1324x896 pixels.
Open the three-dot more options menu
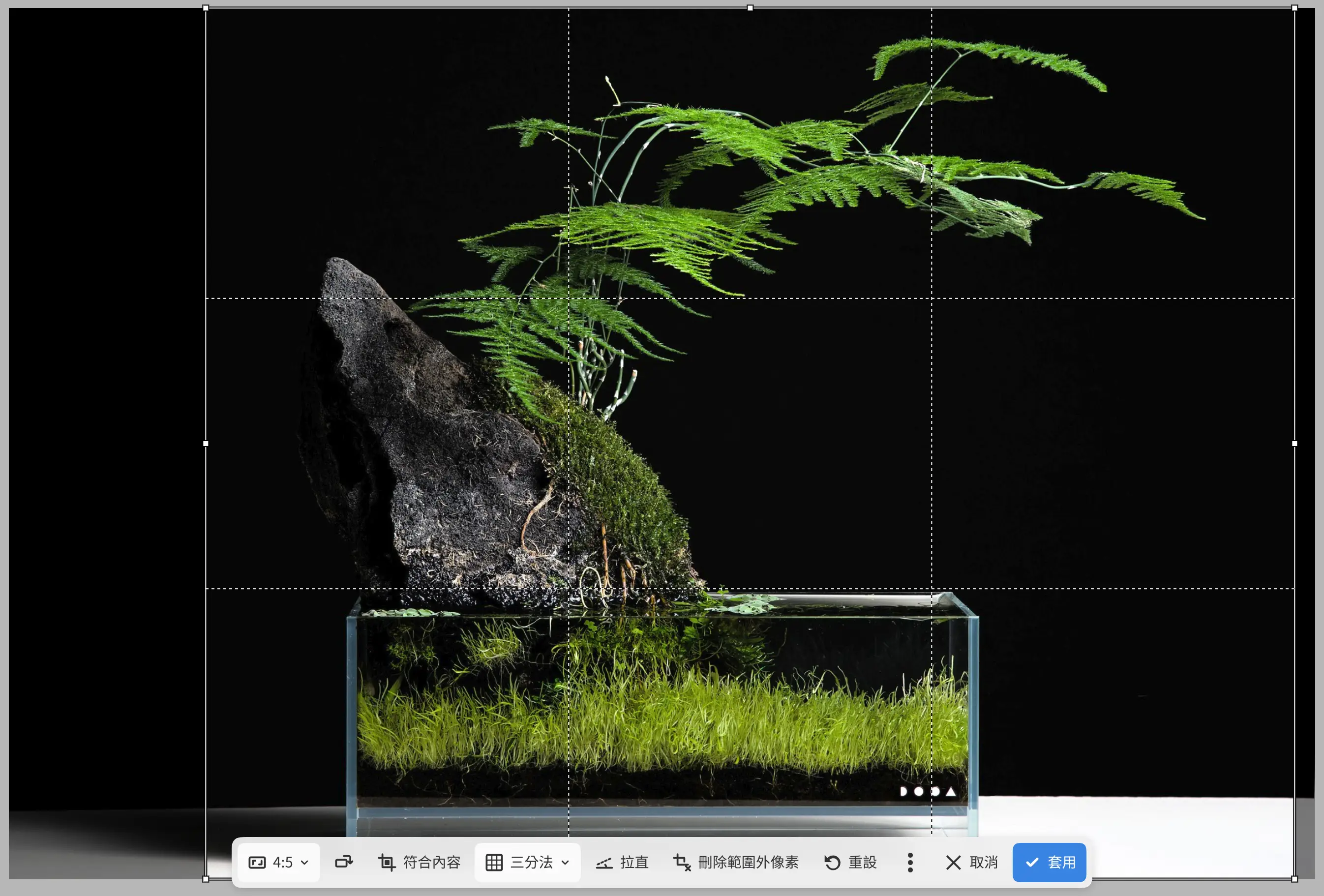tap(910, 862)
